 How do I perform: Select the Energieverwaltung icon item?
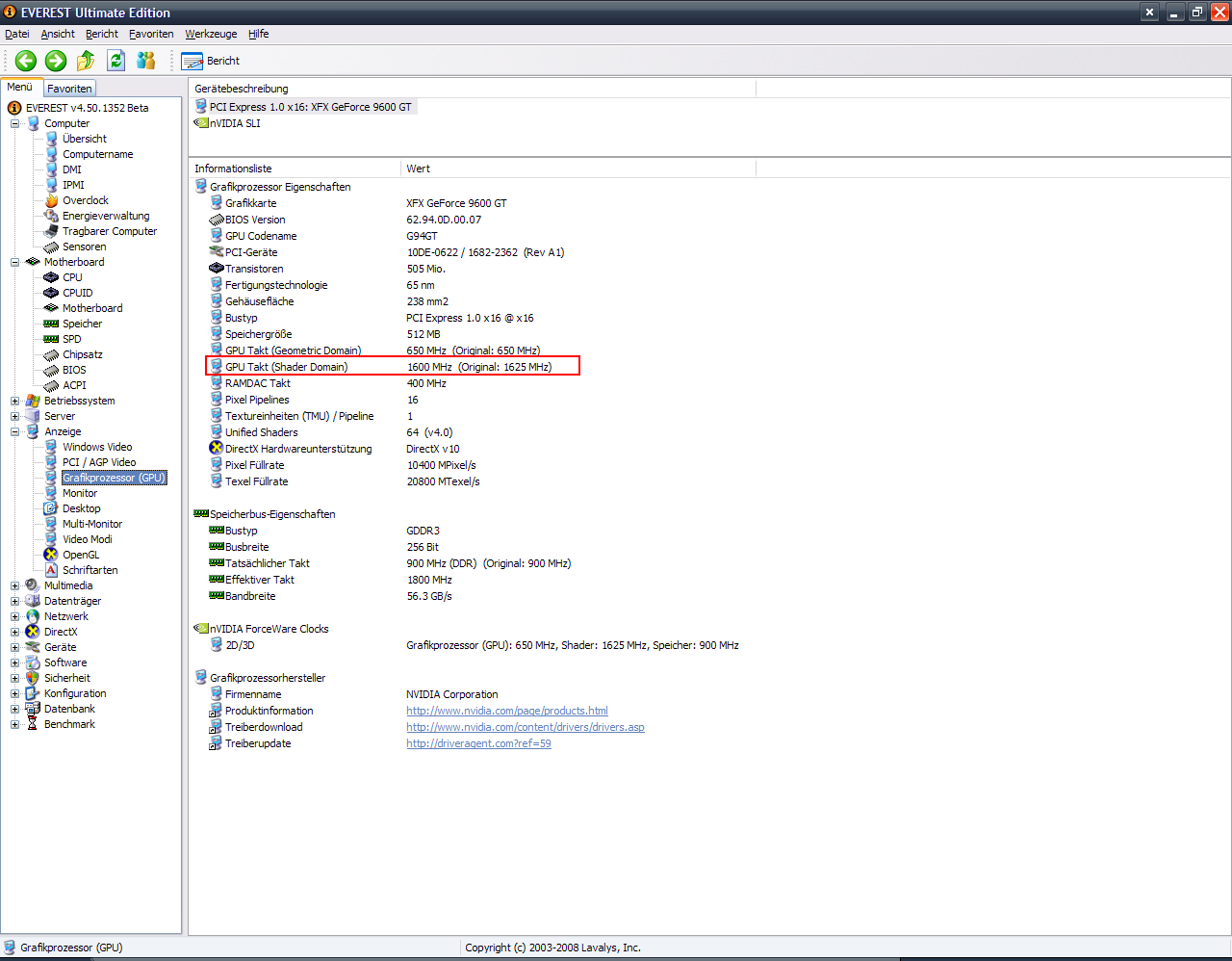[x=51, y=216]
